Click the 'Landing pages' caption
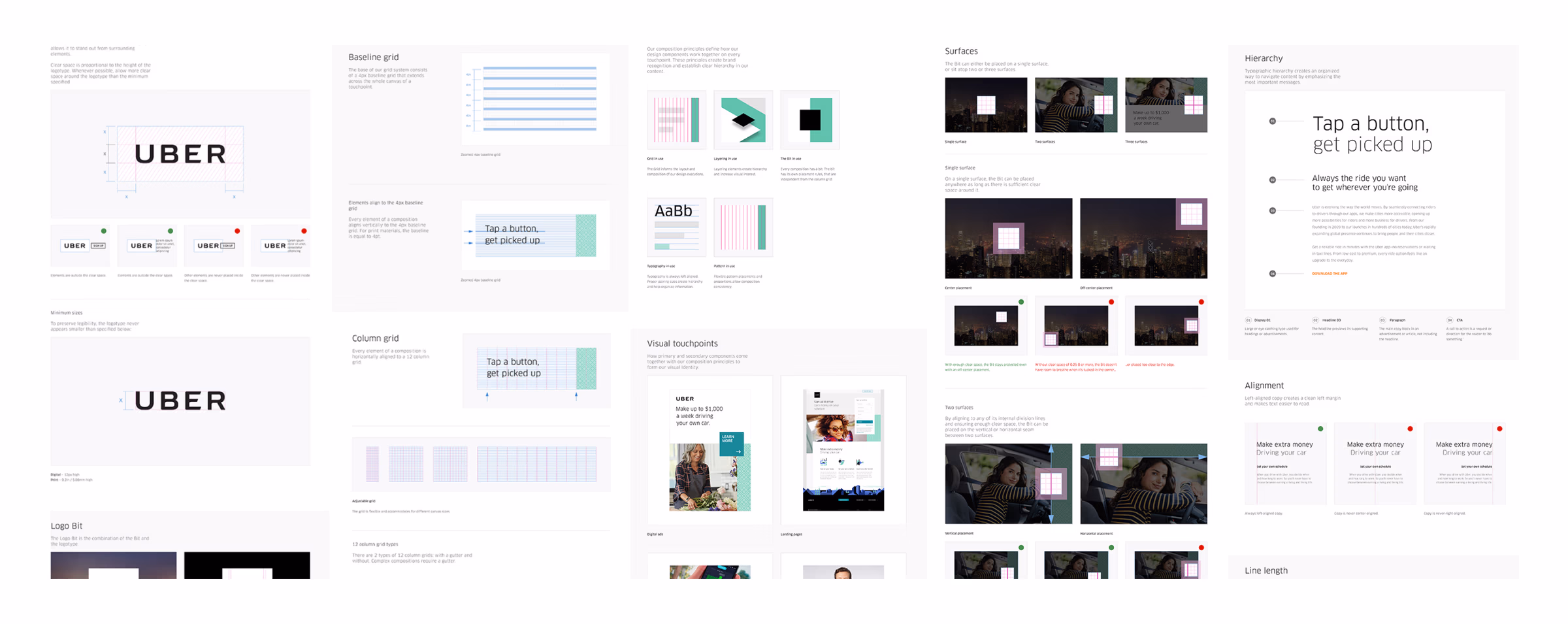1568x624 pixels. tap(791, 534)
